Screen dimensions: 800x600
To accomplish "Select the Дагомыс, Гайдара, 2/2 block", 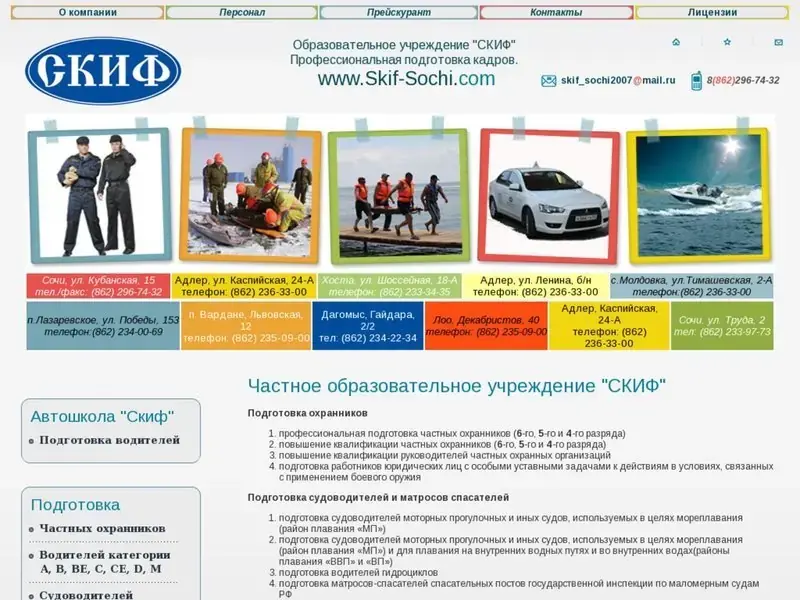I will pos(368,326).
